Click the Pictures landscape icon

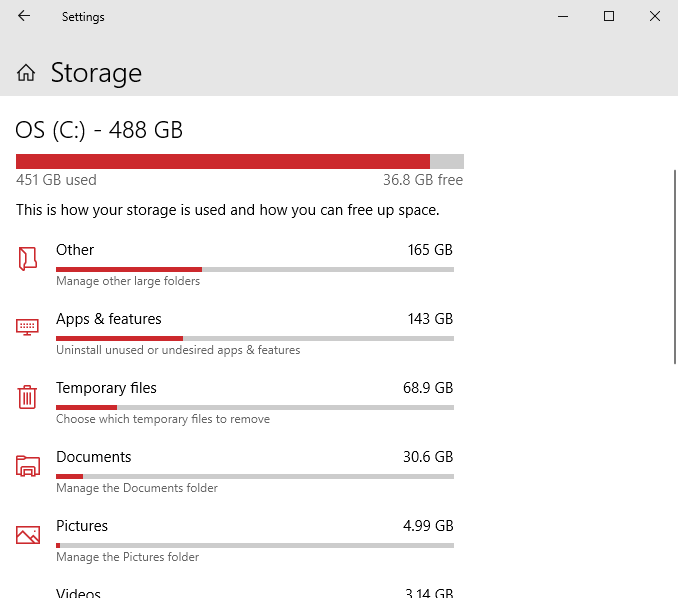pyautogui.click(x=28, y=535)
